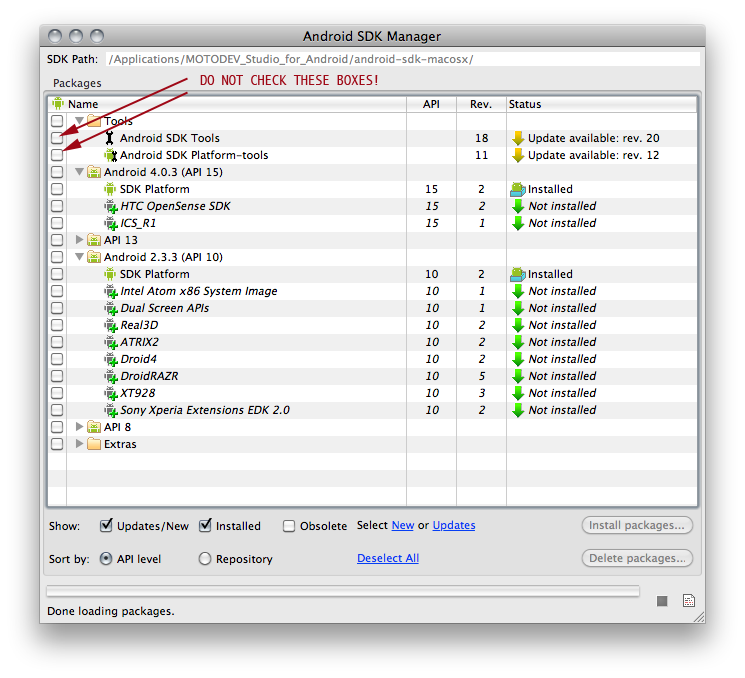The width and height of the screenshot is (745, 678).
Task: Click the Not installed arrow for Droid4
Action: [x=518, y=359]
